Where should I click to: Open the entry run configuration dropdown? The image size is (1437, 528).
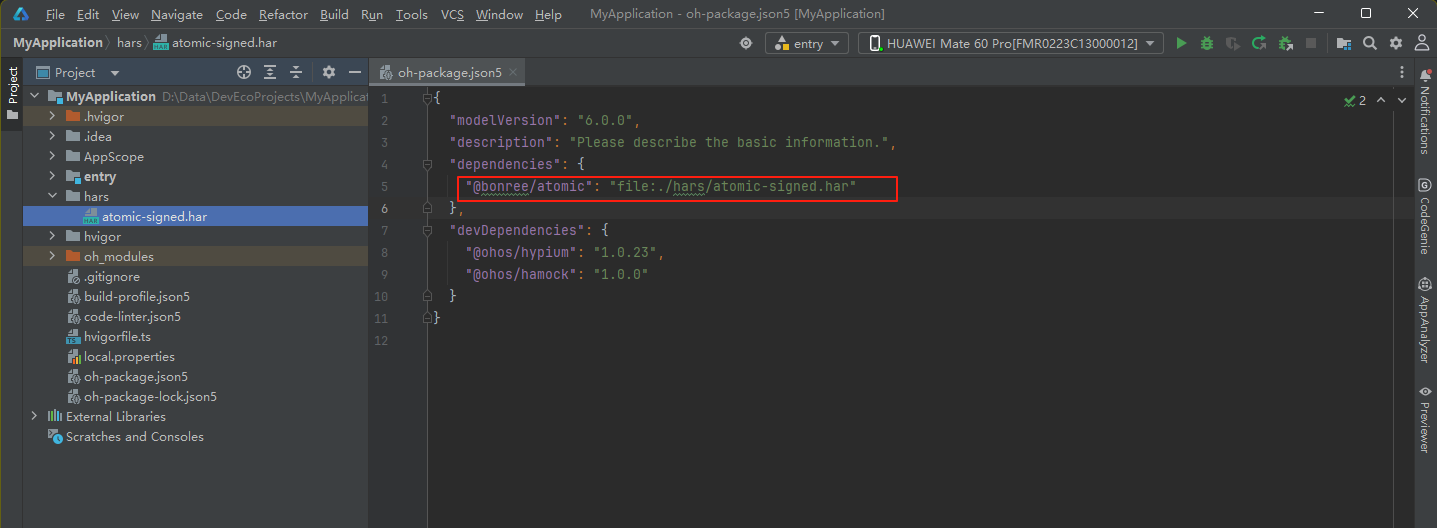[x=807, y=43]
